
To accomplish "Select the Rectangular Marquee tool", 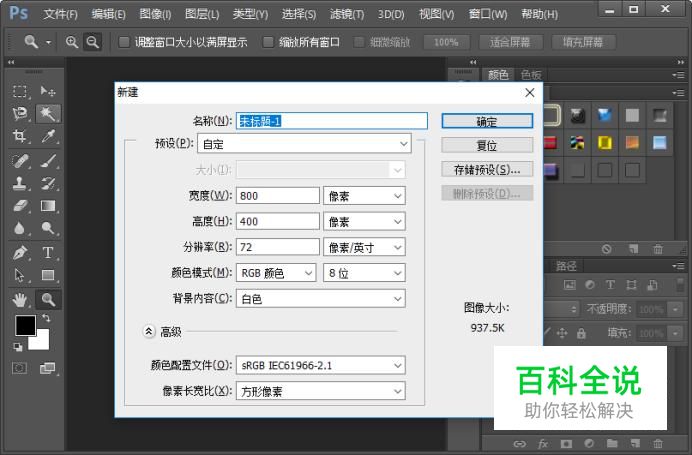I will (x=20, y=91).
